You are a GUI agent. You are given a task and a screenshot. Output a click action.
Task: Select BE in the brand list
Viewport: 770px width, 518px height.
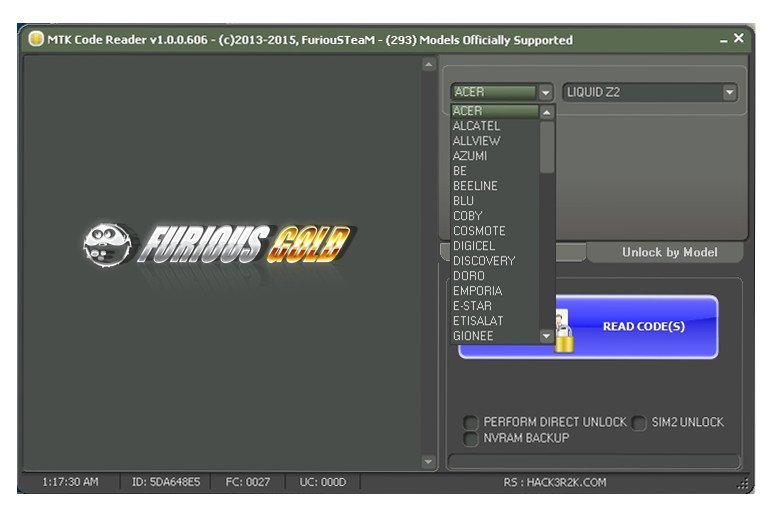click(495, 171)
